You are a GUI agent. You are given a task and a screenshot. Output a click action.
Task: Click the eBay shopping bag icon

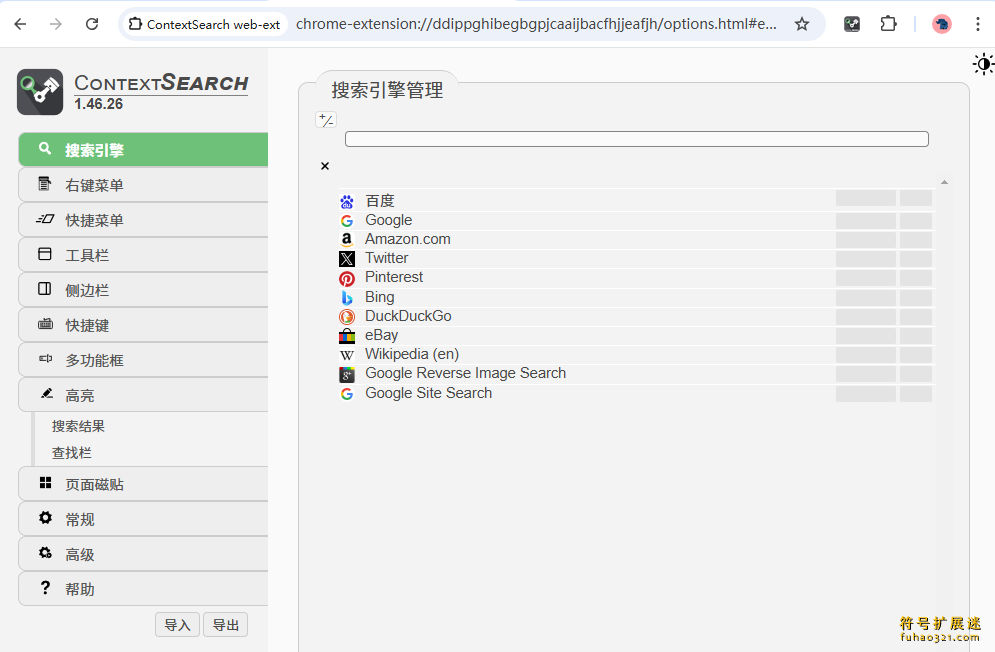(346, 336)
